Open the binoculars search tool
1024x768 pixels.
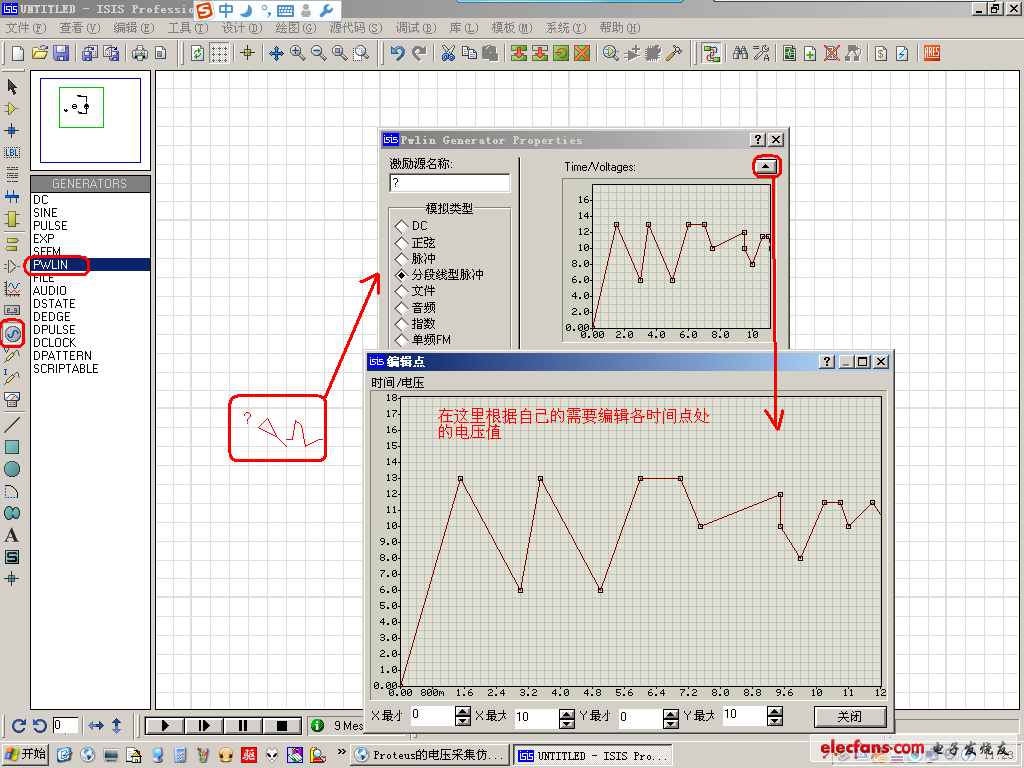[x=740, y=53]
